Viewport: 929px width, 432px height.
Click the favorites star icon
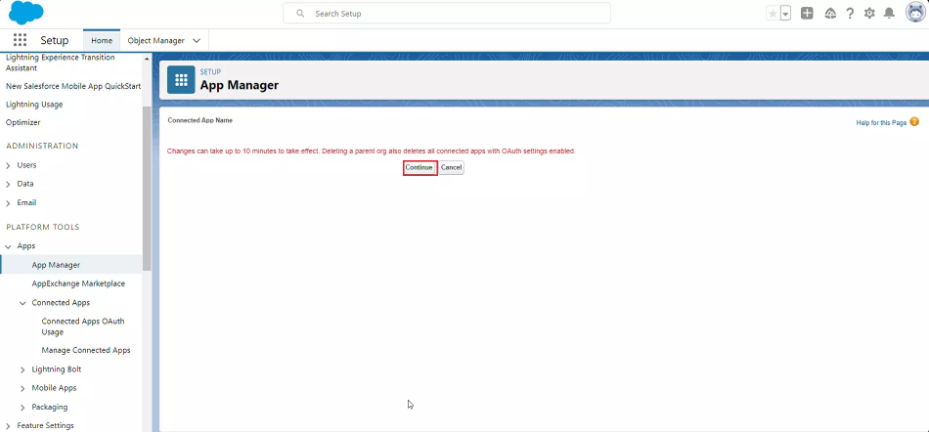point(773,13)
